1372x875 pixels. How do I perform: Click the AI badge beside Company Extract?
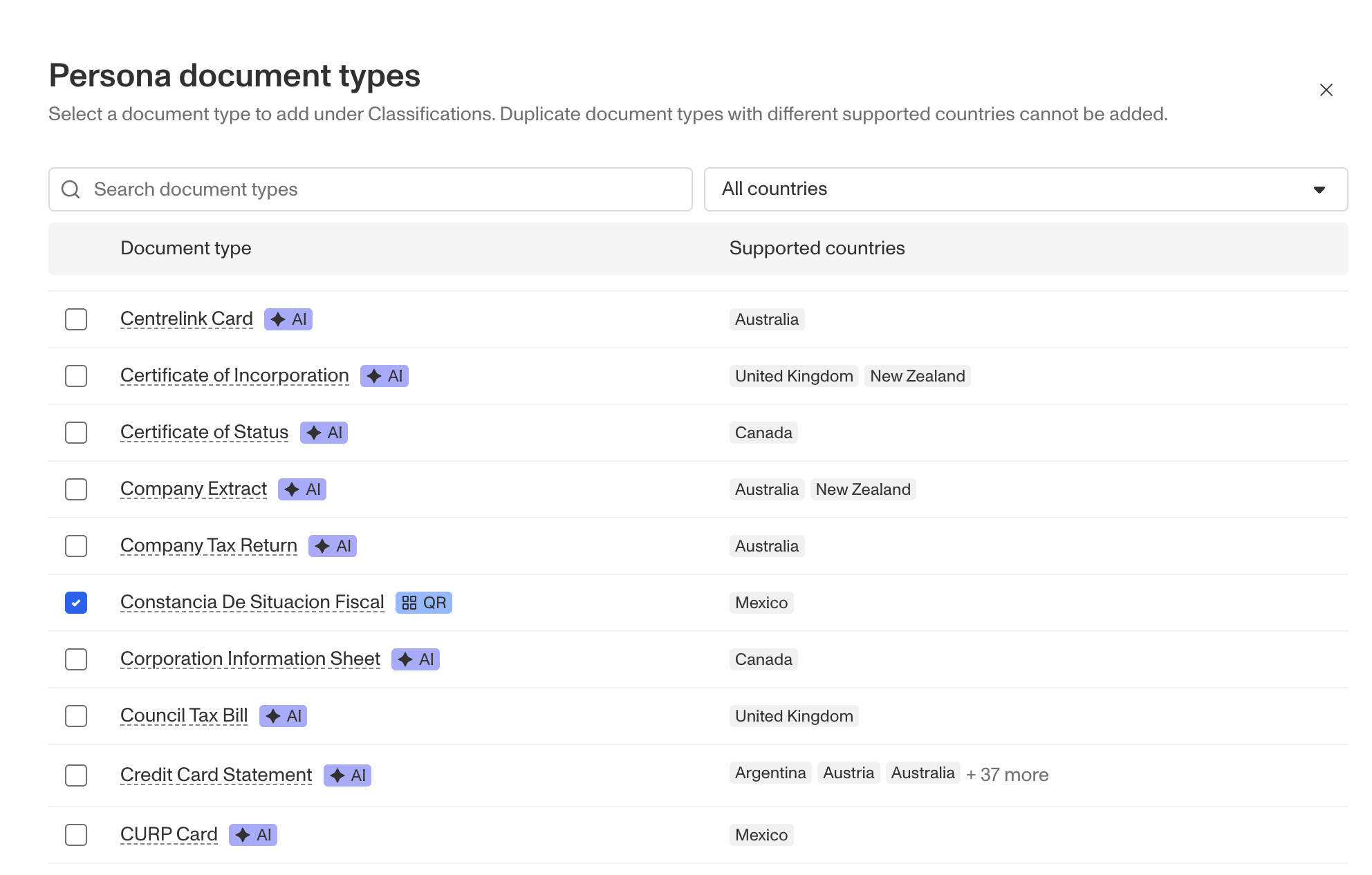click(302, 489)
